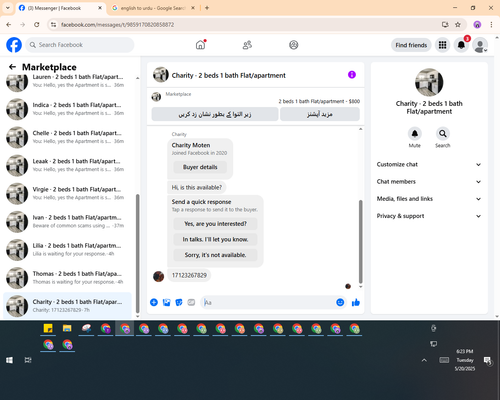
Task: Click the Urdu mark as pending button
Action: [x=215, y=114]
